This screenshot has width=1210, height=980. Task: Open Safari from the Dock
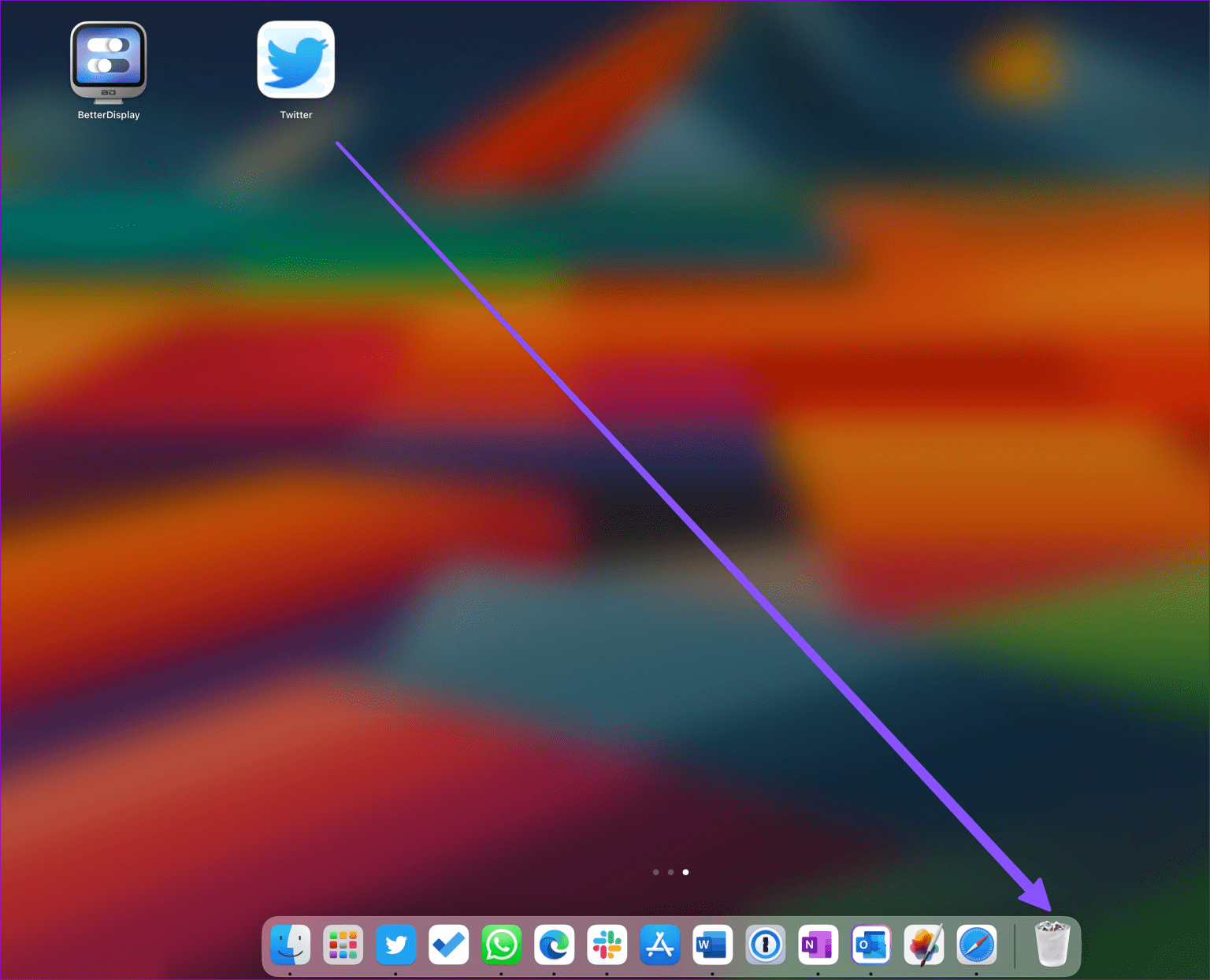coord(976,945)
